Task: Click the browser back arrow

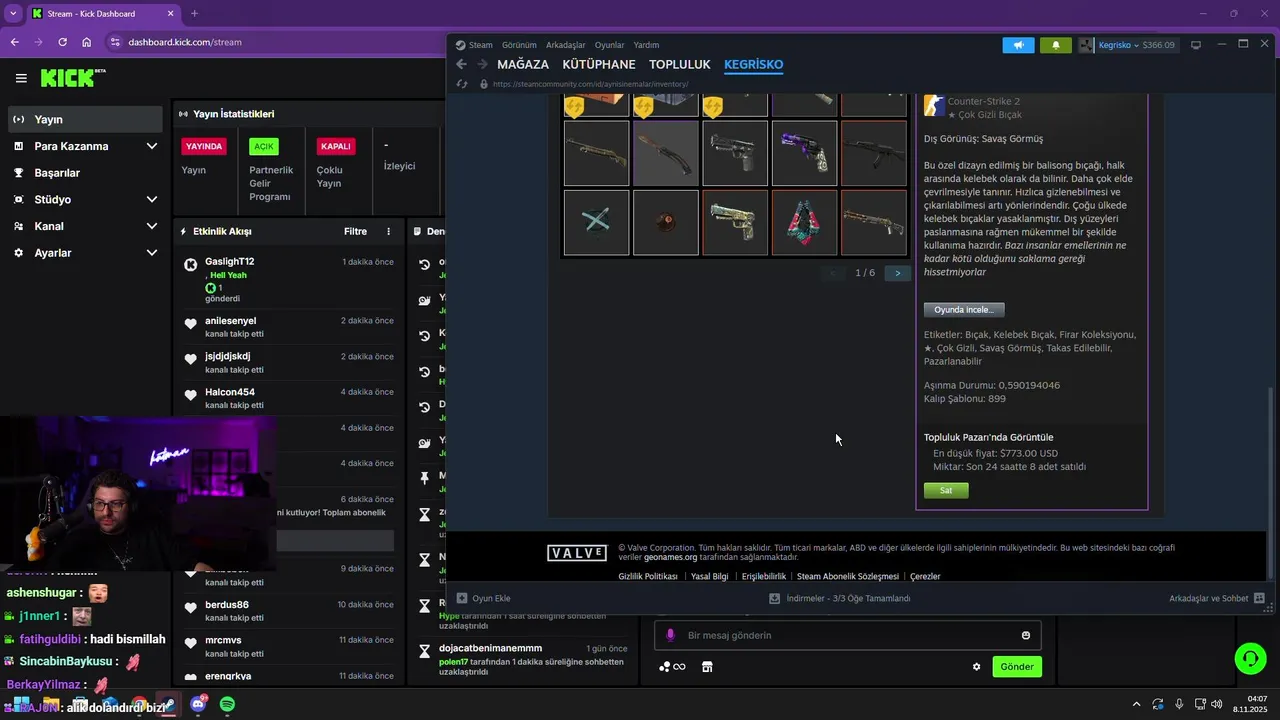Action: (14, 42)
